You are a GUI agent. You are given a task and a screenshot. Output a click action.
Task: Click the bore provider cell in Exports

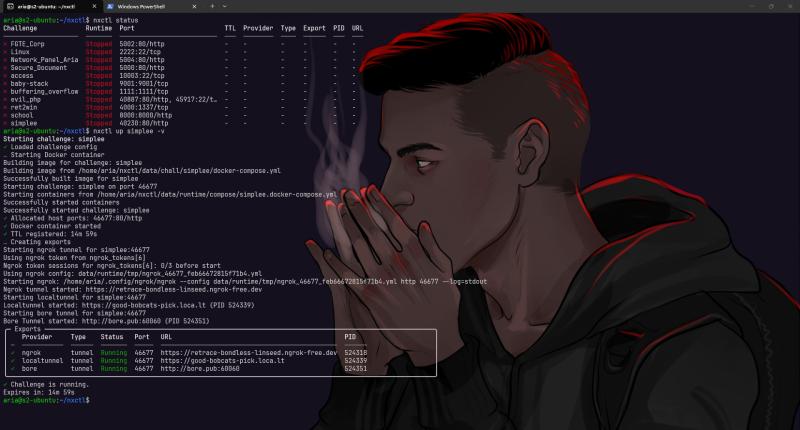click(29, 368)
